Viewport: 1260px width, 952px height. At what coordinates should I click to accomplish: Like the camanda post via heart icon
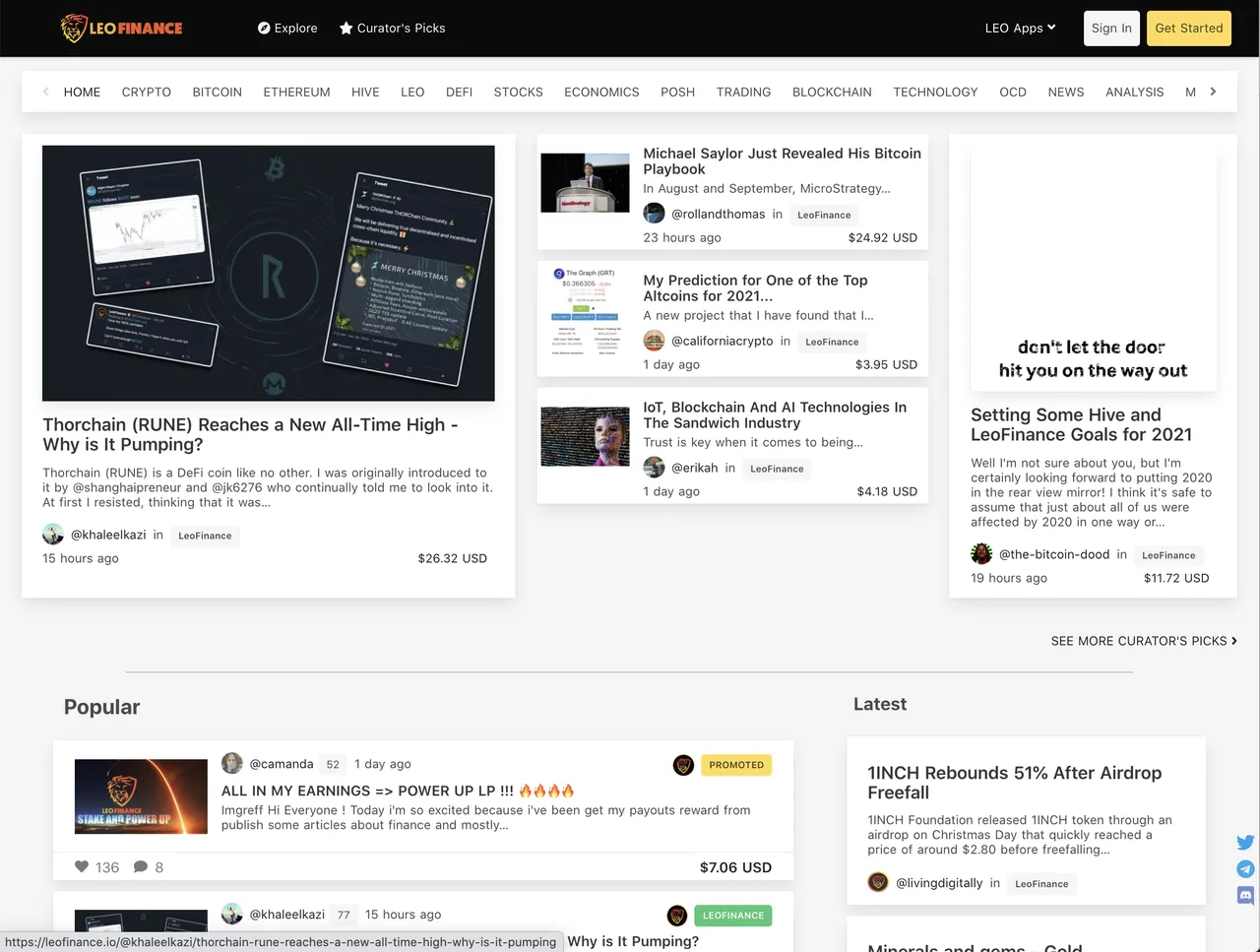point(82,866)
